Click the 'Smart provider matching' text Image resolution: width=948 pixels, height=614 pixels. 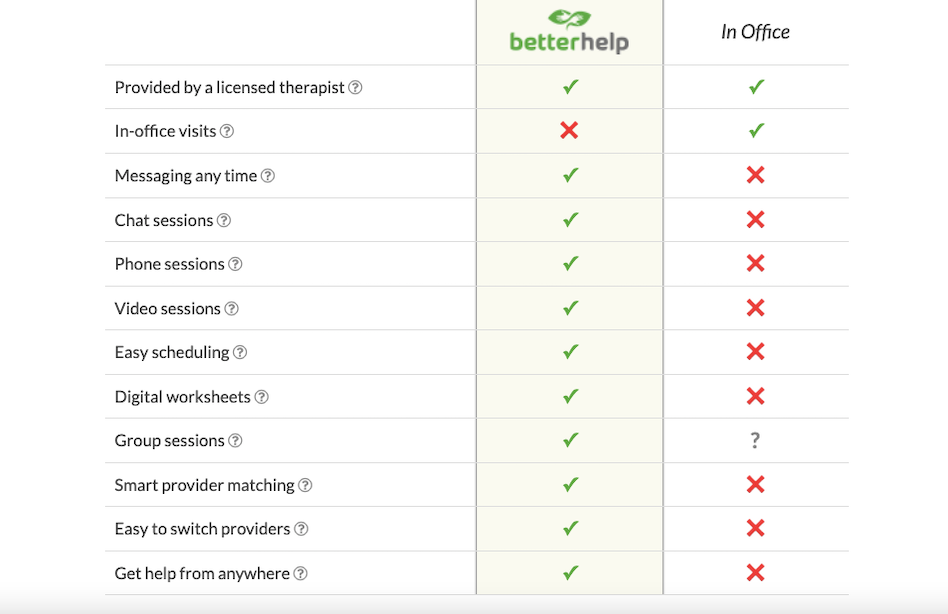click(x=204, y=486)
